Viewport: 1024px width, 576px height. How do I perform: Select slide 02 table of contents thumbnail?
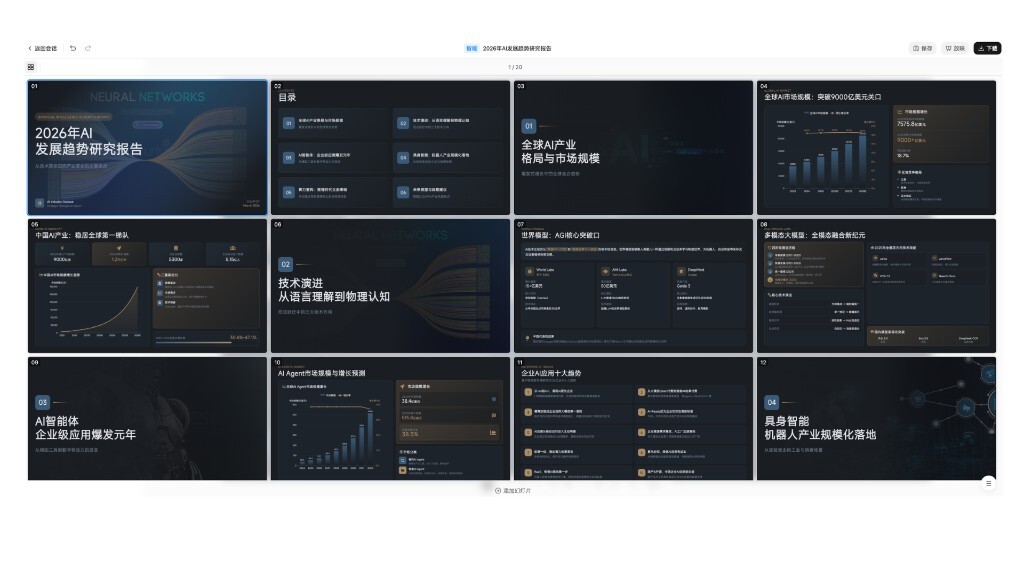(390, 147)
